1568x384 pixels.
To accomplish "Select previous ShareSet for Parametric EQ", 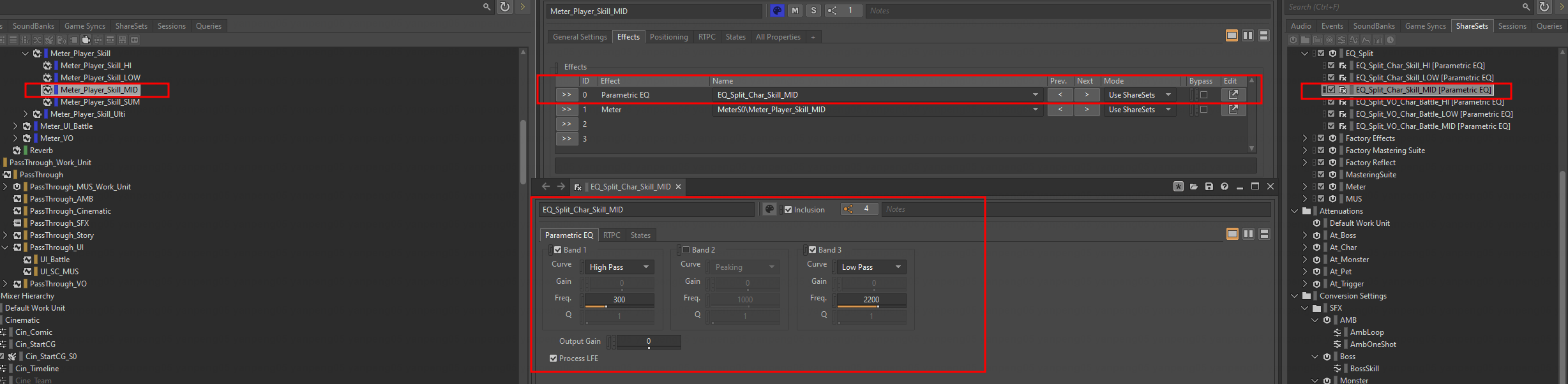I will 1060,94.
